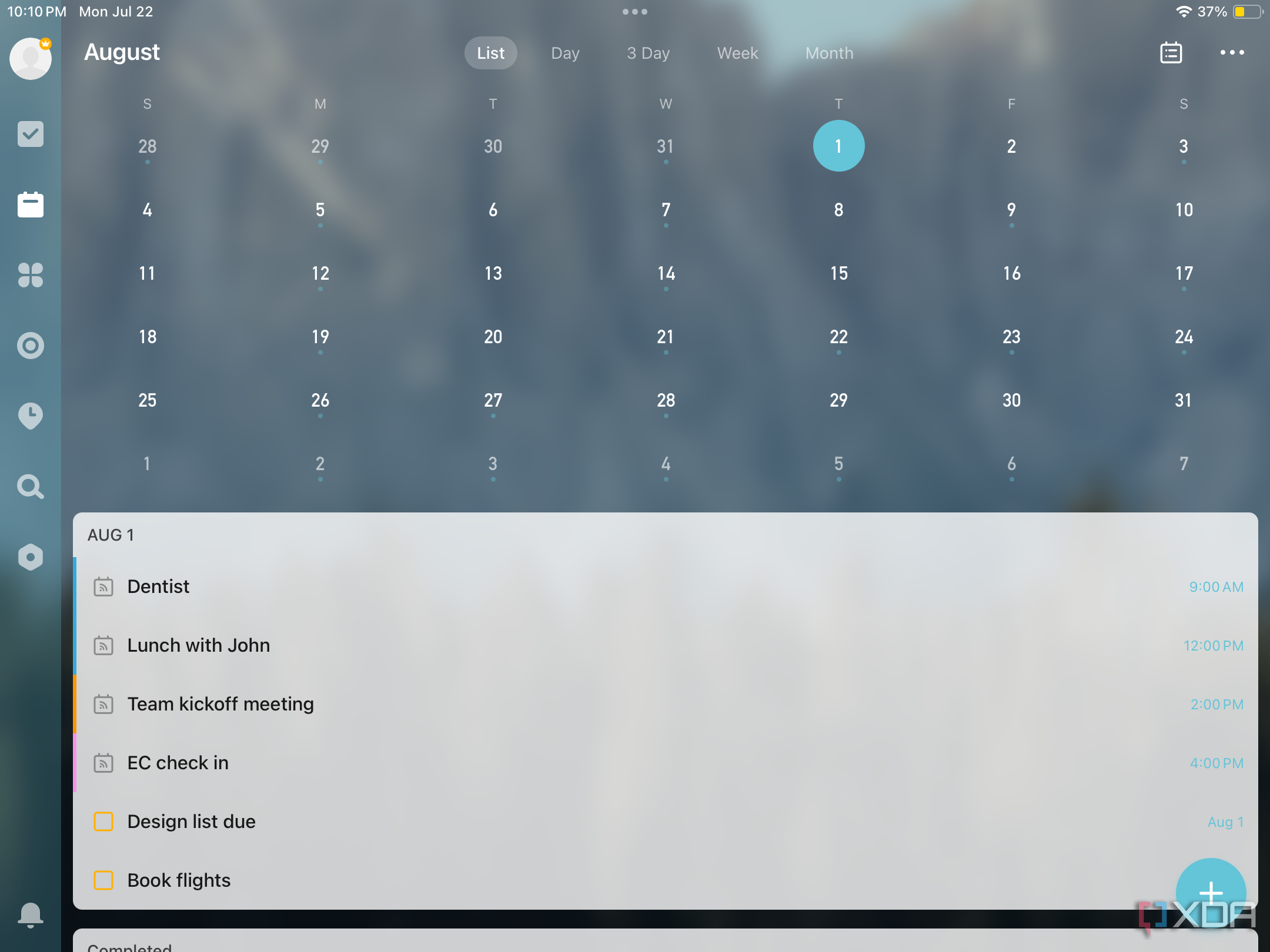Open the three-dot overflow menu

[1232, 52]
